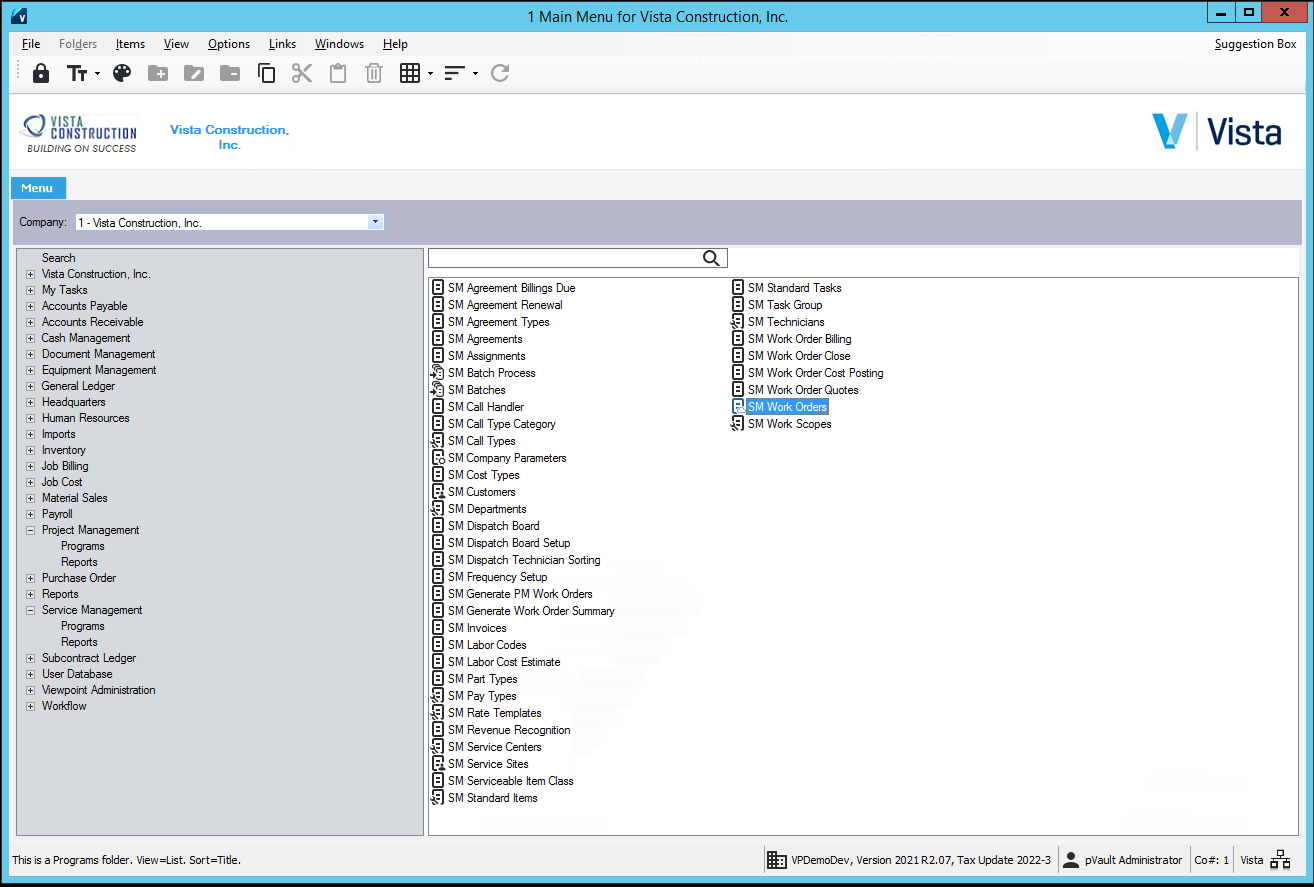Open text size dropdown arrow
1314x887 pixels.
pyautogui.click(x=97, y=74)
